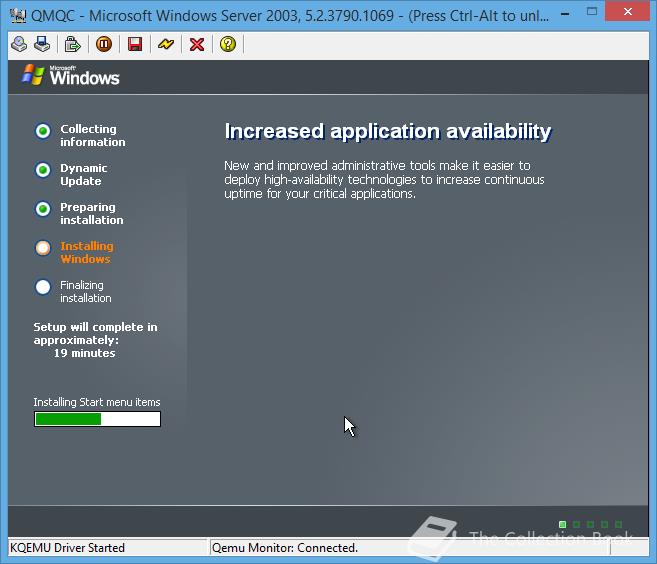This screenshot has height=564, width=657.
Task: Click the 'Qemu Monitor: Connected.' status entry
Action: tap(285, 548)
